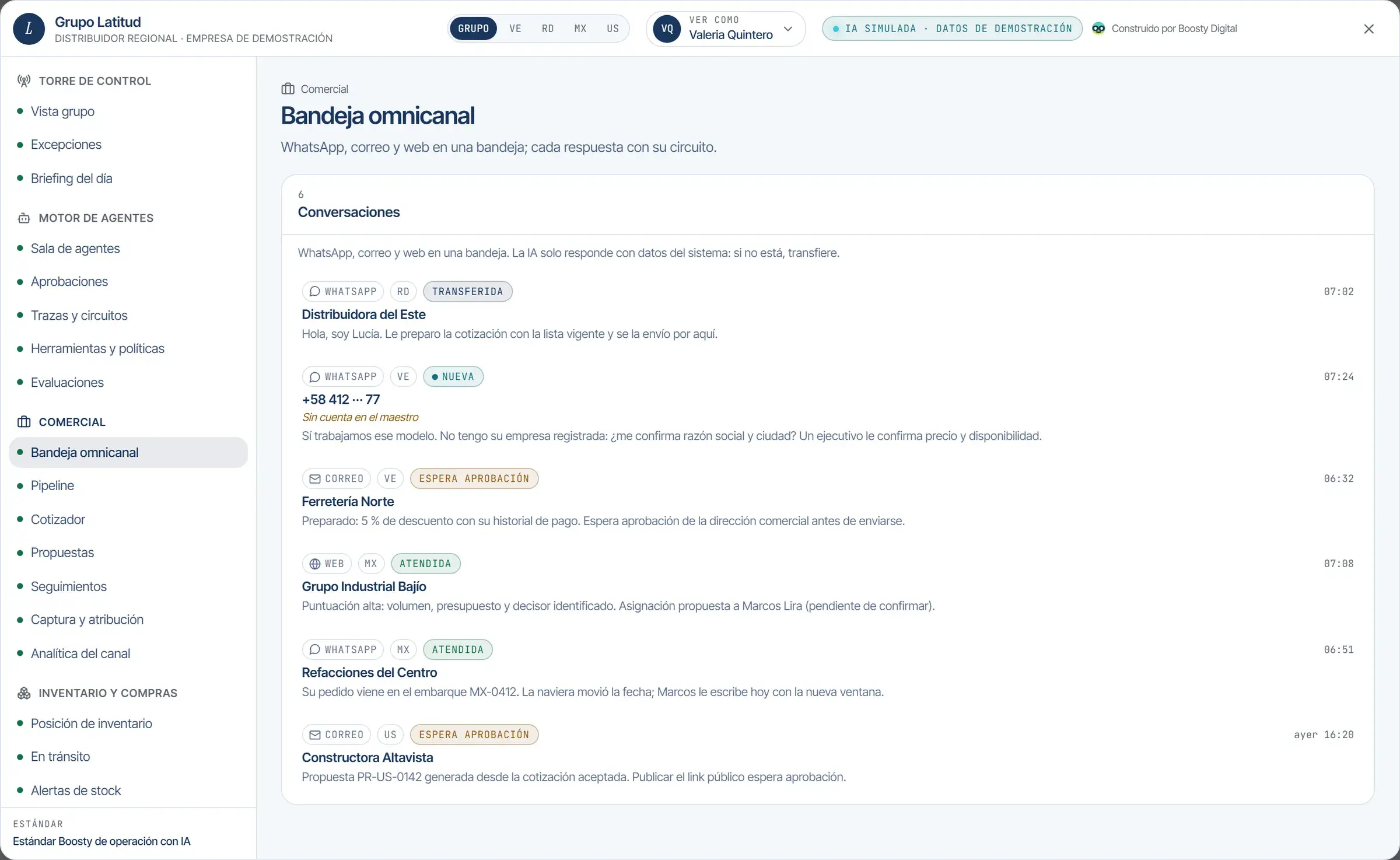Click the Motor de Agentes robot icon

click(x=24, y=218)
